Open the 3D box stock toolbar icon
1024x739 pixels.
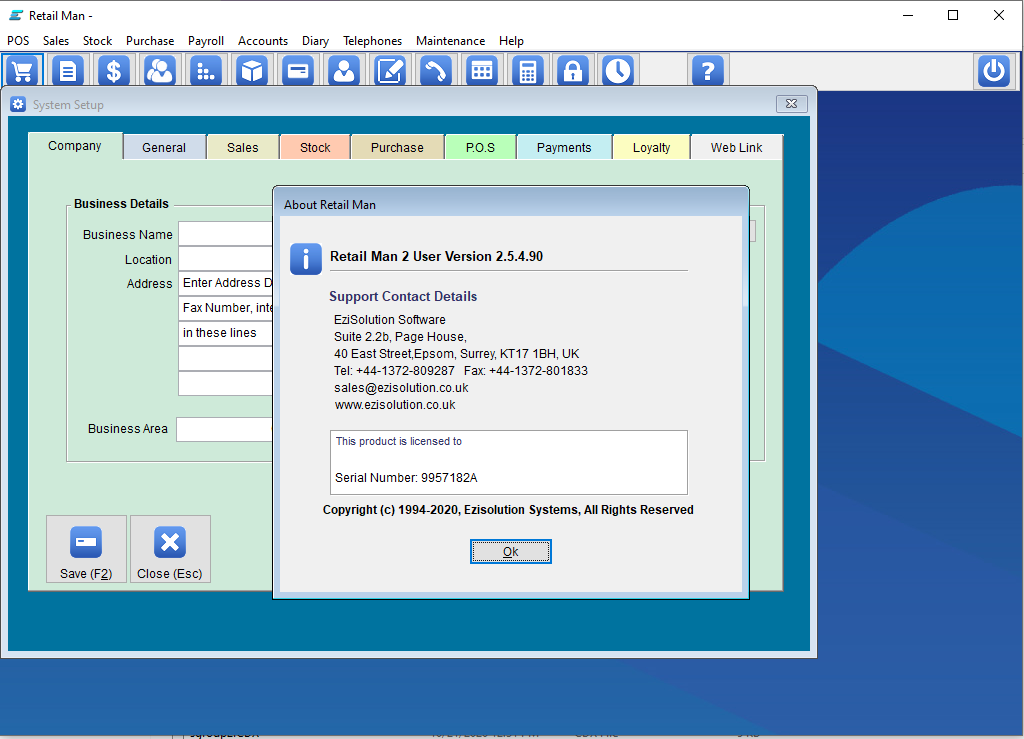(251, 71)
